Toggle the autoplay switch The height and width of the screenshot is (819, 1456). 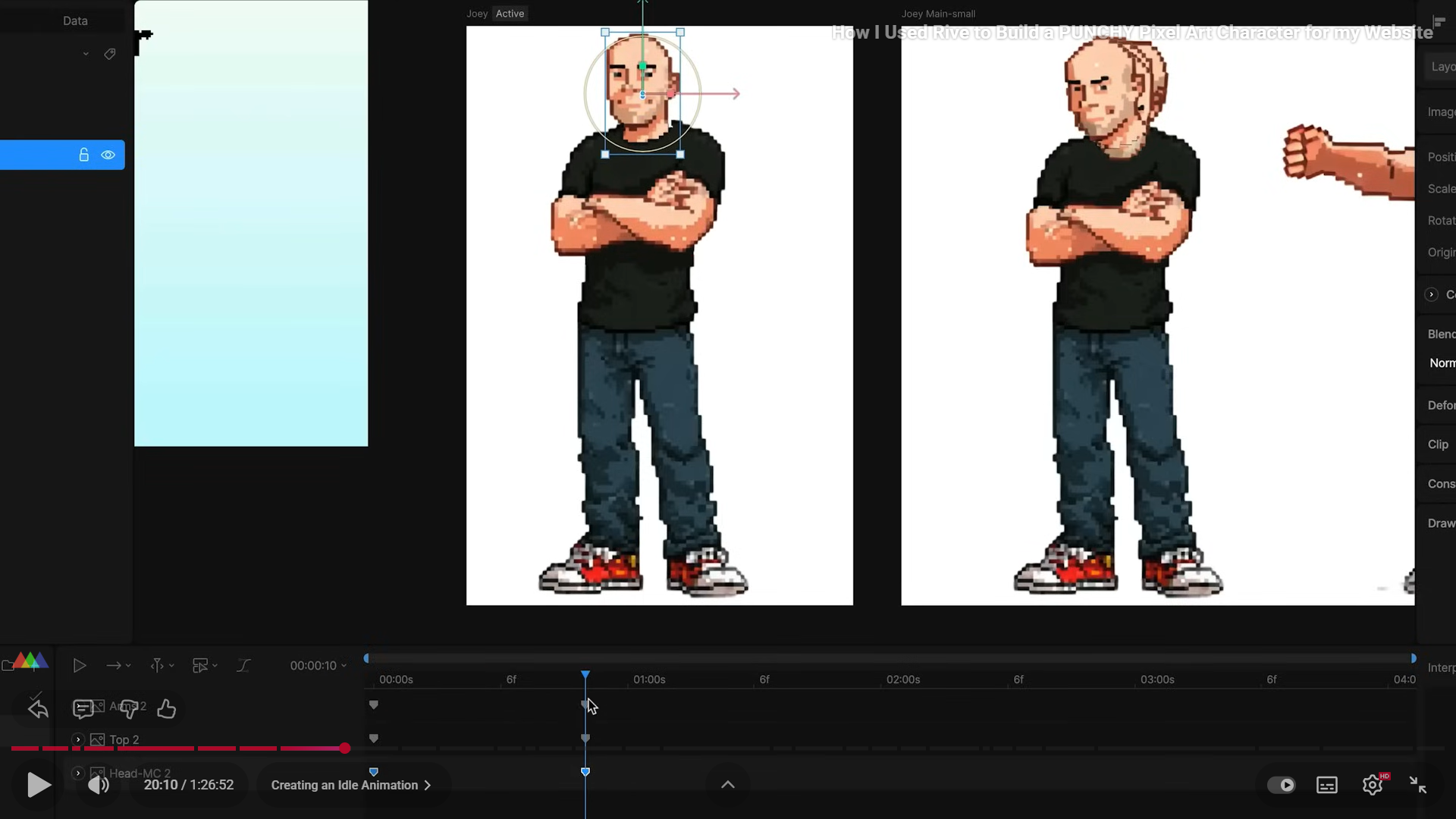(x=1282, y=785)
